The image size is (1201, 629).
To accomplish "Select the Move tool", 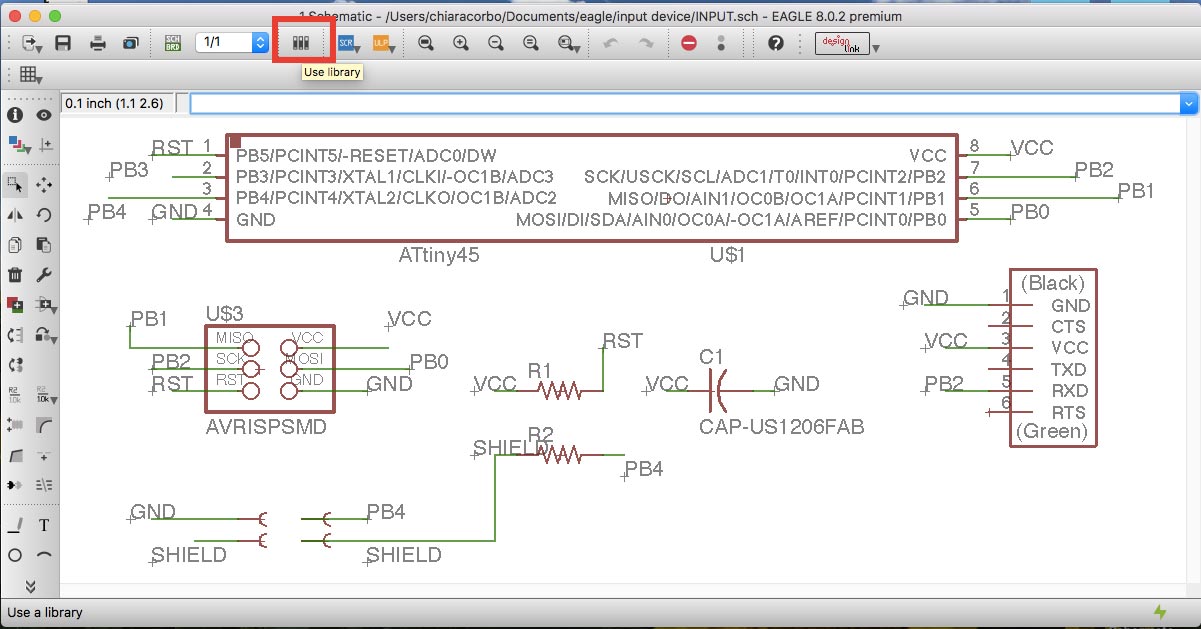I will tap(44, 185).
